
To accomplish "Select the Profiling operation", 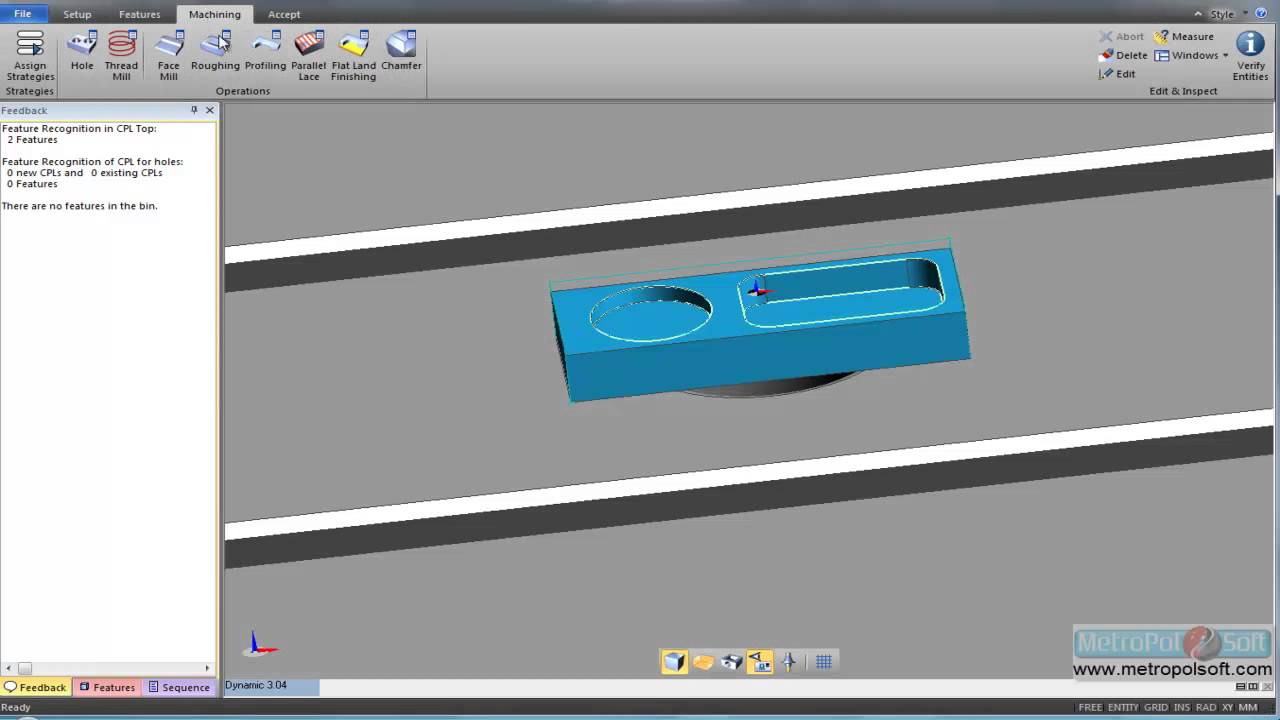I will pos(265,50).
